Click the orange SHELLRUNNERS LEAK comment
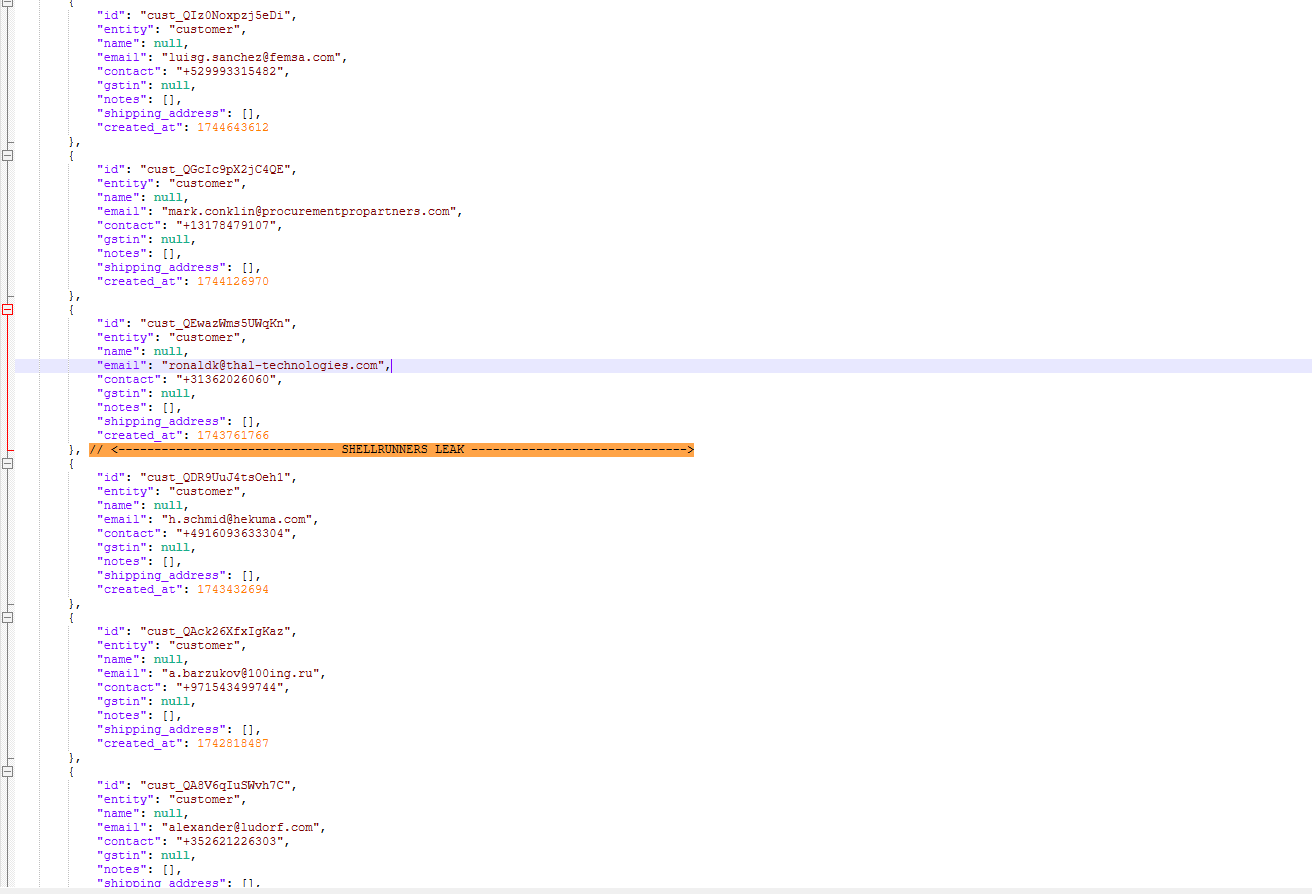Viewport: 1312px width, 894px height. point(391,450)
